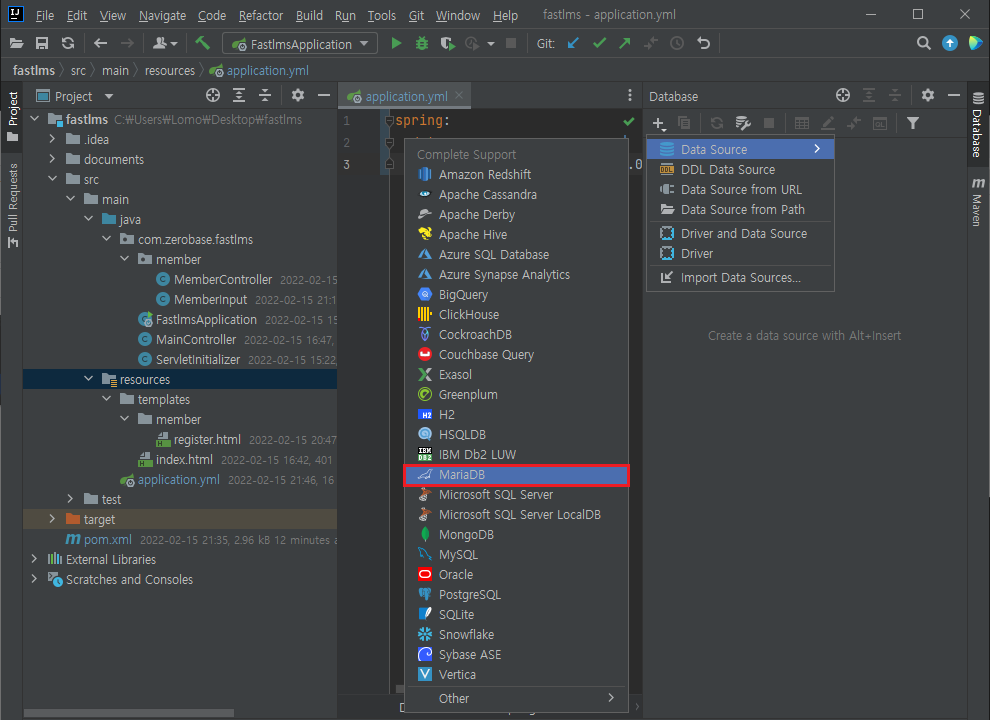Run with coverage shield icon
Screen dimensions: 990x720
coord(447,44)
